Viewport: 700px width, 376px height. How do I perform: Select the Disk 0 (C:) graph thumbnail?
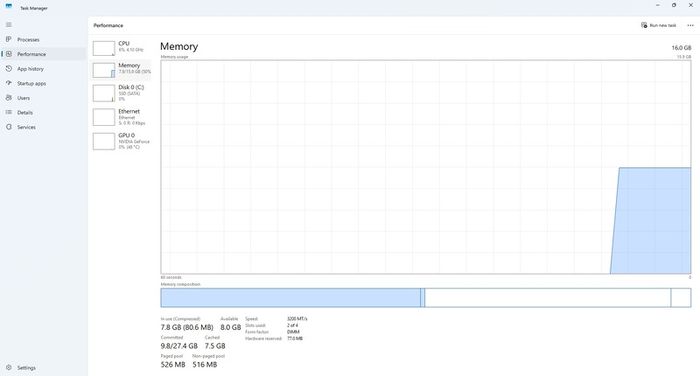pyautogui.click(x=104, y=93)
